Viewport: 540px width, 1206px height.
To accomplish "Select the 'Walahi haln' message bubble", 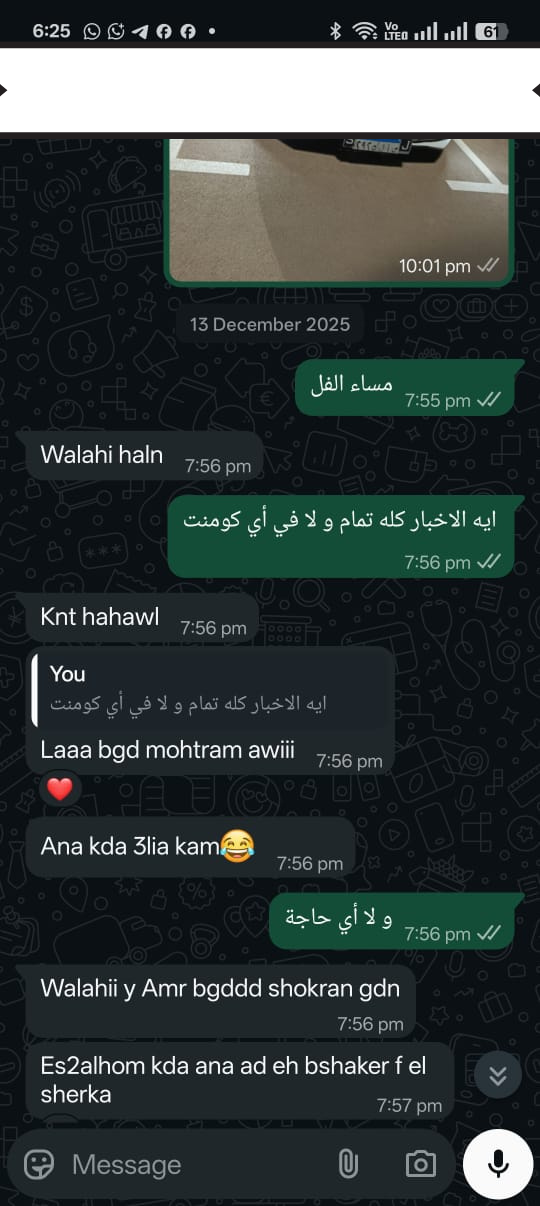I will coord(144,457).
